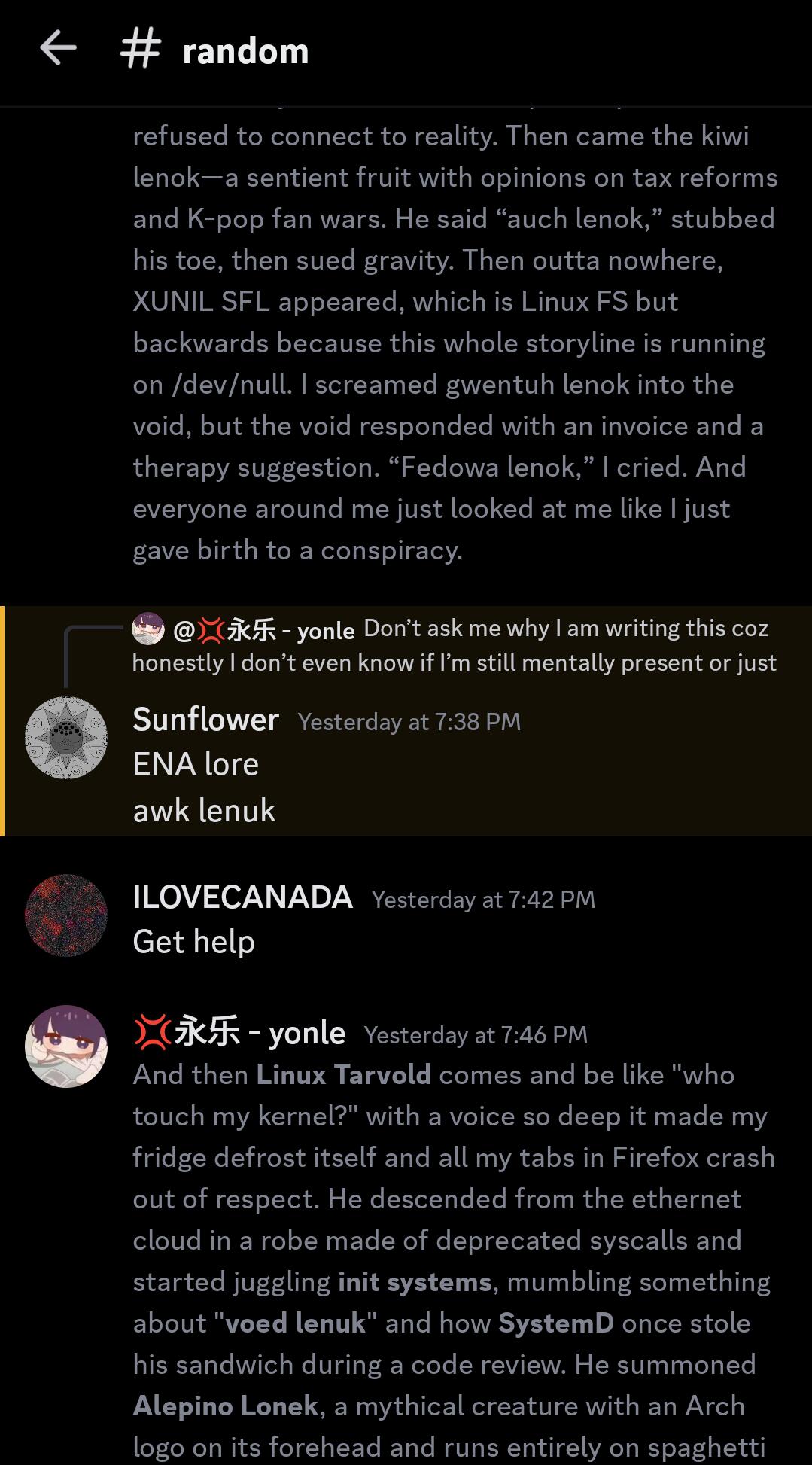Open 永乐 - yonle username profile
The height and width of the screenshot is (1465, 812).
point(239,1033)
